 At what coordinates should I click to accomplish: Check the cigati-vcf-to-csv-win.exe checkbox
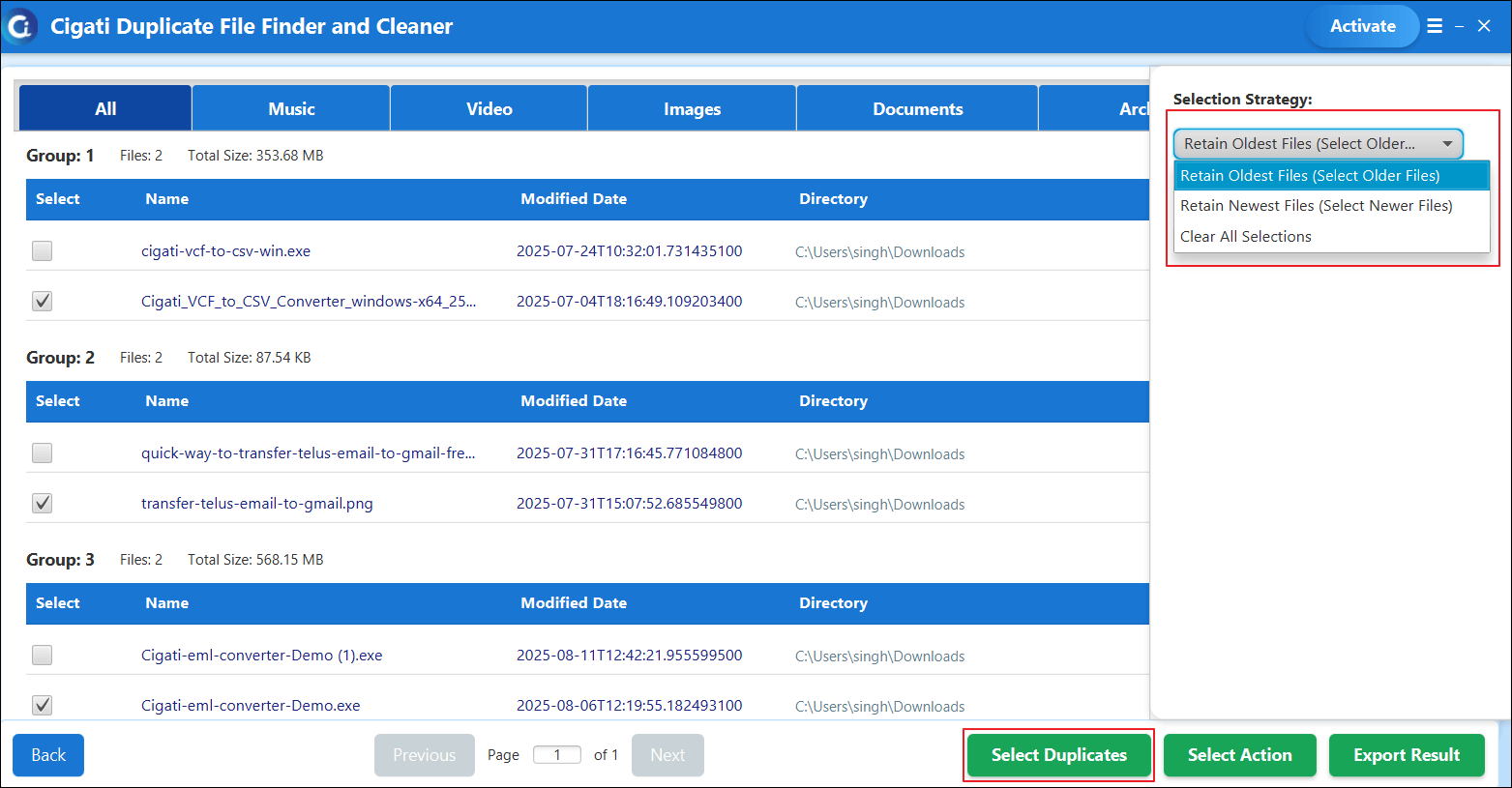coord(42,251)
